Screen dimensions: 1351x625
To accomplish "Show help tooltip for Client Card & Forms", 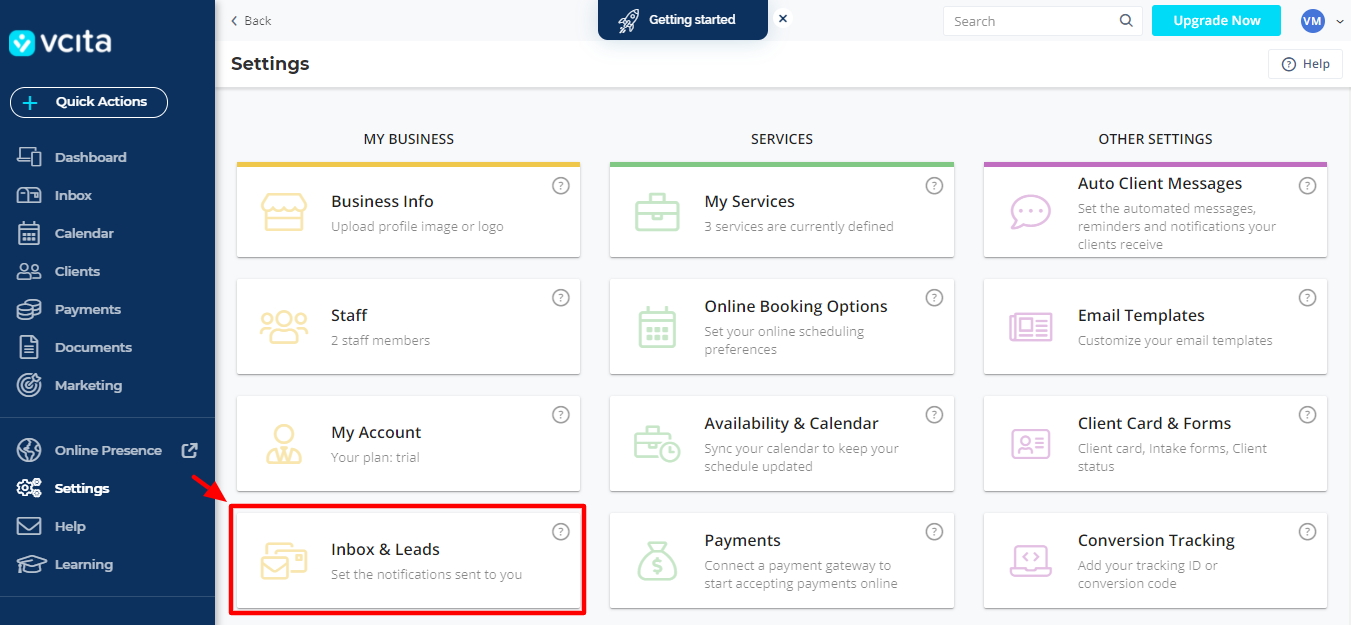I will tap(1307, 415).
